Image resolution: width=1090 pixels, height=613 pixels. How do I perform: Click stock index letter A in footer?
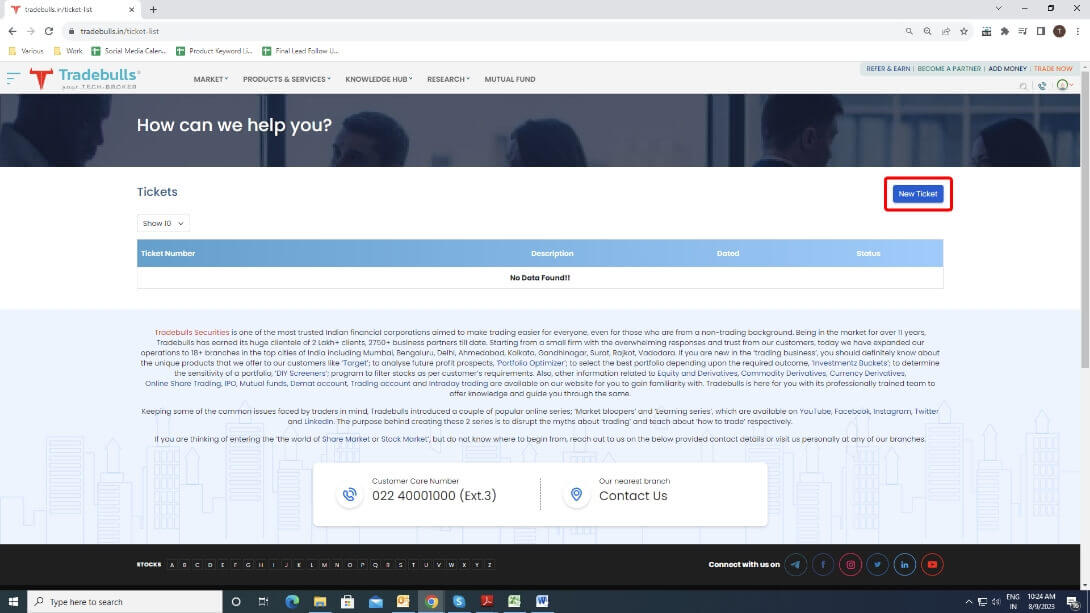tap(171, 565)
